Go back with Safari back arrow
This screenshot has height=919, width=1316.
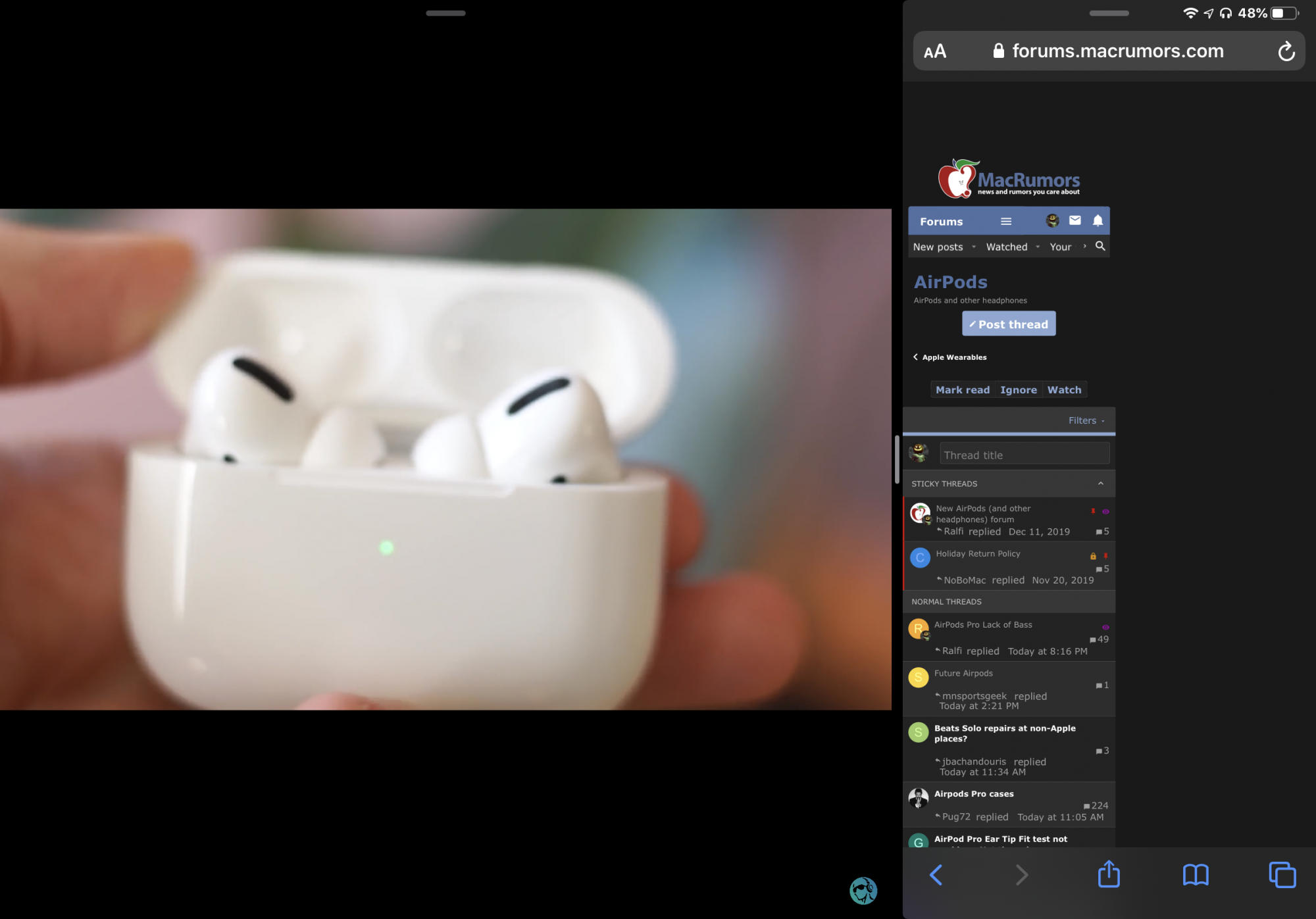pos(936,875)
